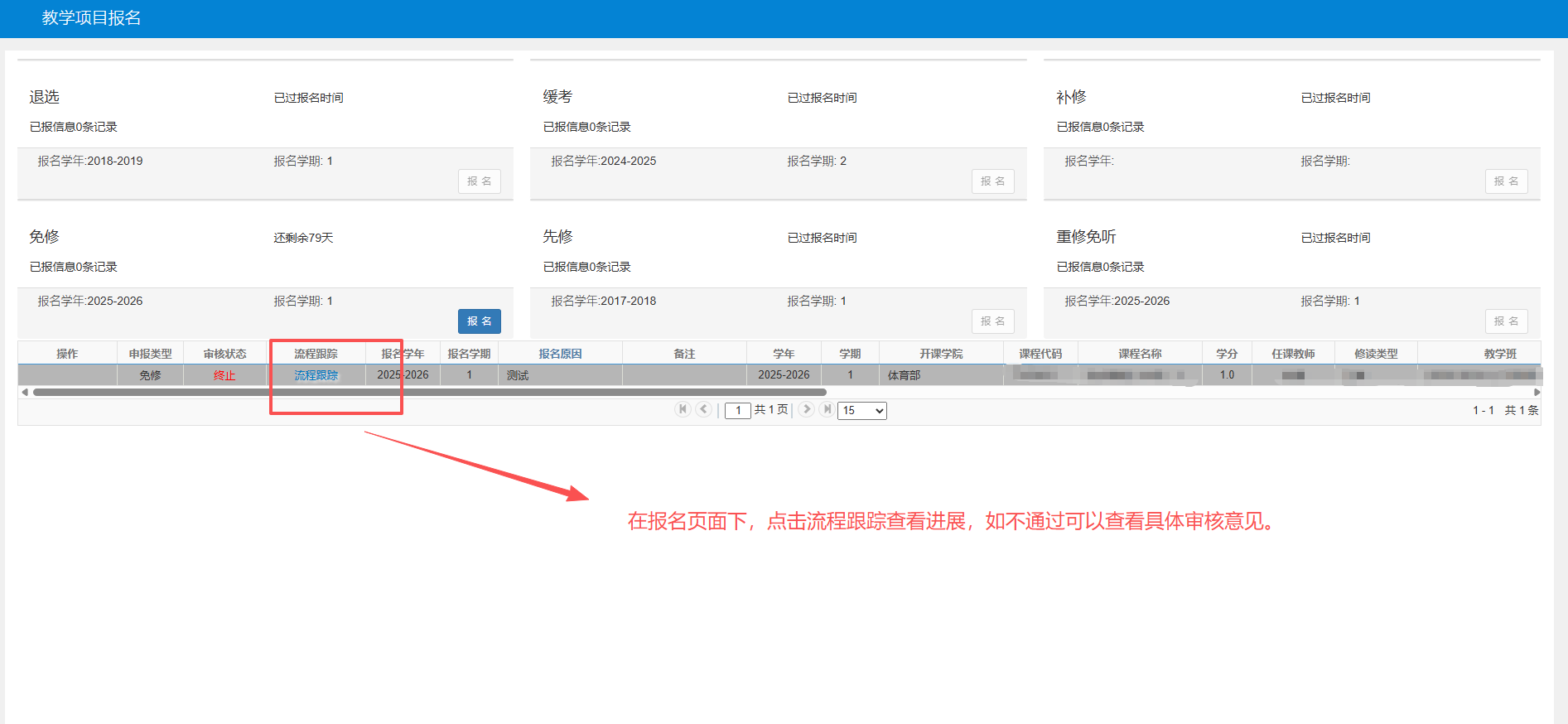Jump to last page icon
1568x724 pixels.
pos(827,409)
